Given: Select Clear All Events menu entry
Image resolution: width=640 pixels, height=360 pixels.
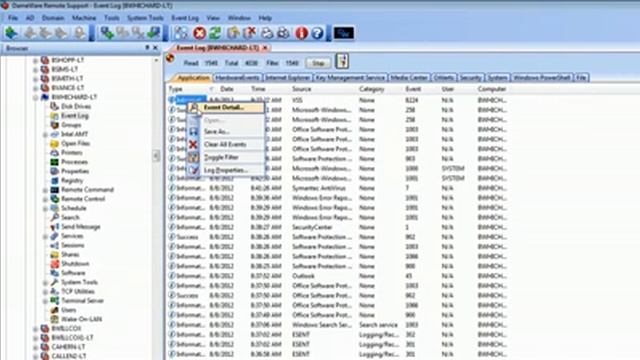Looking at the screenshot, I should click(x=226, y=144).
